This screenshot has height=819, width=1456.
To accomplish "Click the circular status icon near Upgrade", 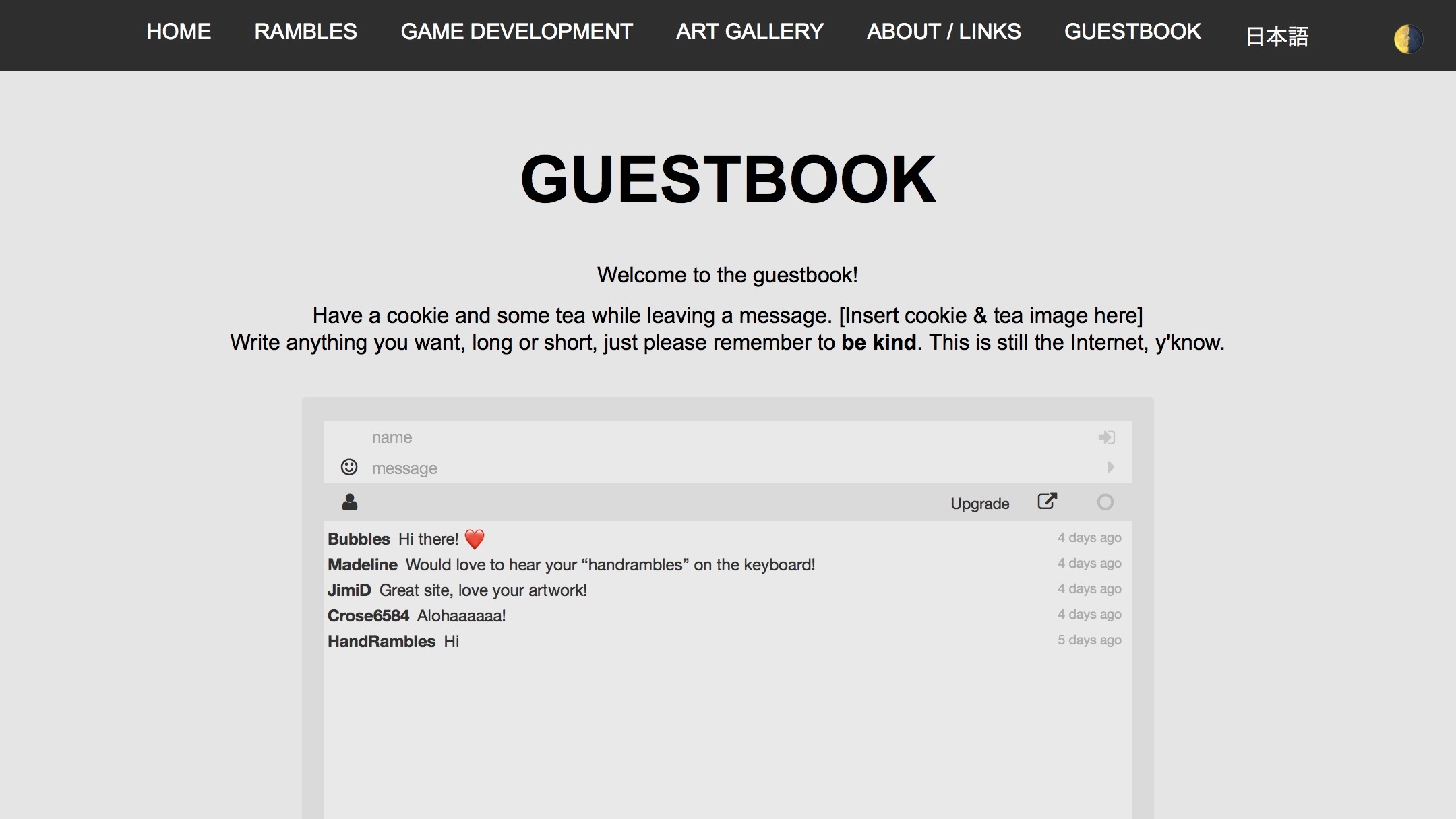I will pyautogui.click(x=1105, y=502).
